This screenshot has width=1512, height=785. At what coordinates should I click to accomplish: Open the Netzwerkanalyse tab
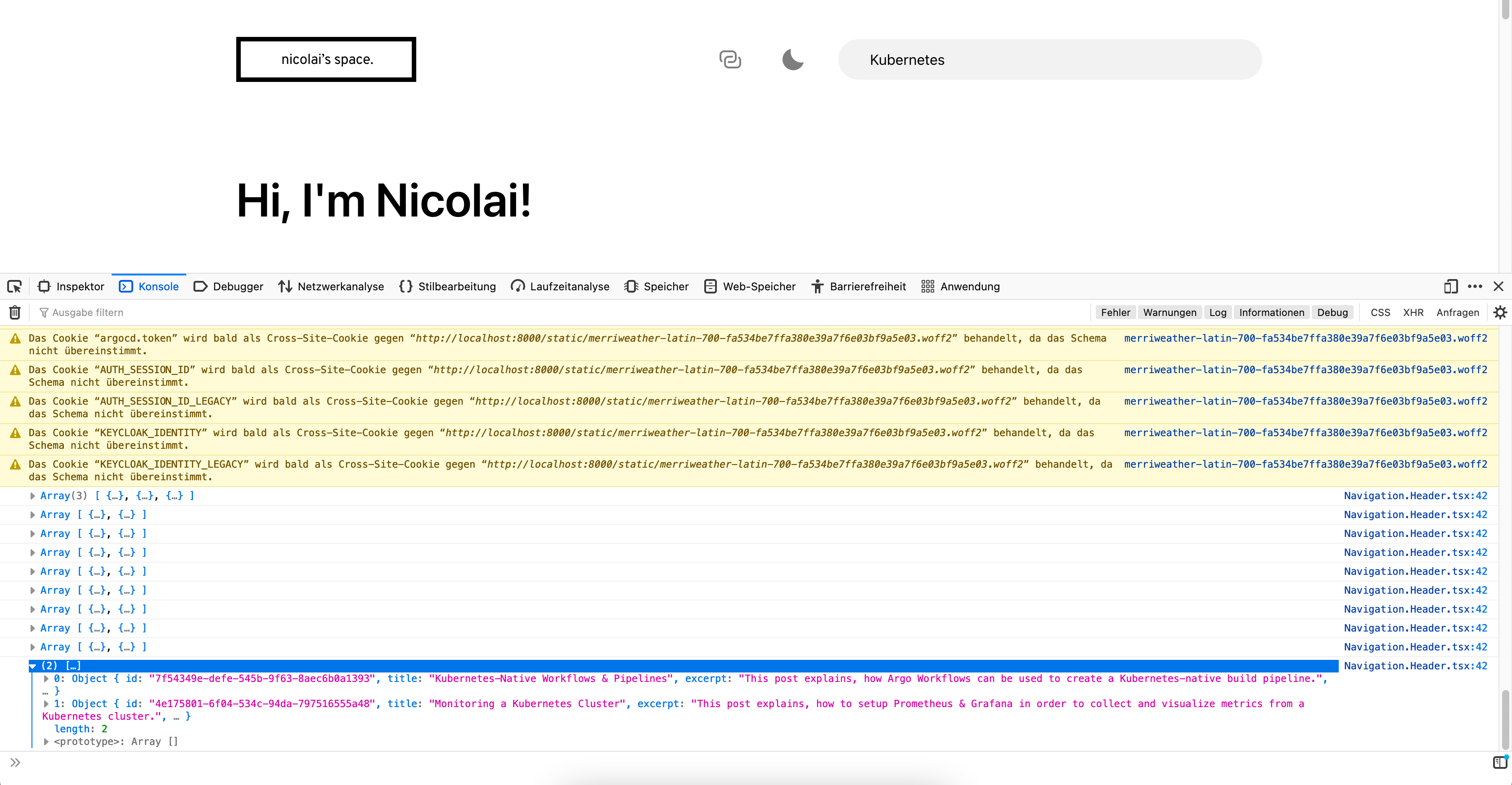332,287
